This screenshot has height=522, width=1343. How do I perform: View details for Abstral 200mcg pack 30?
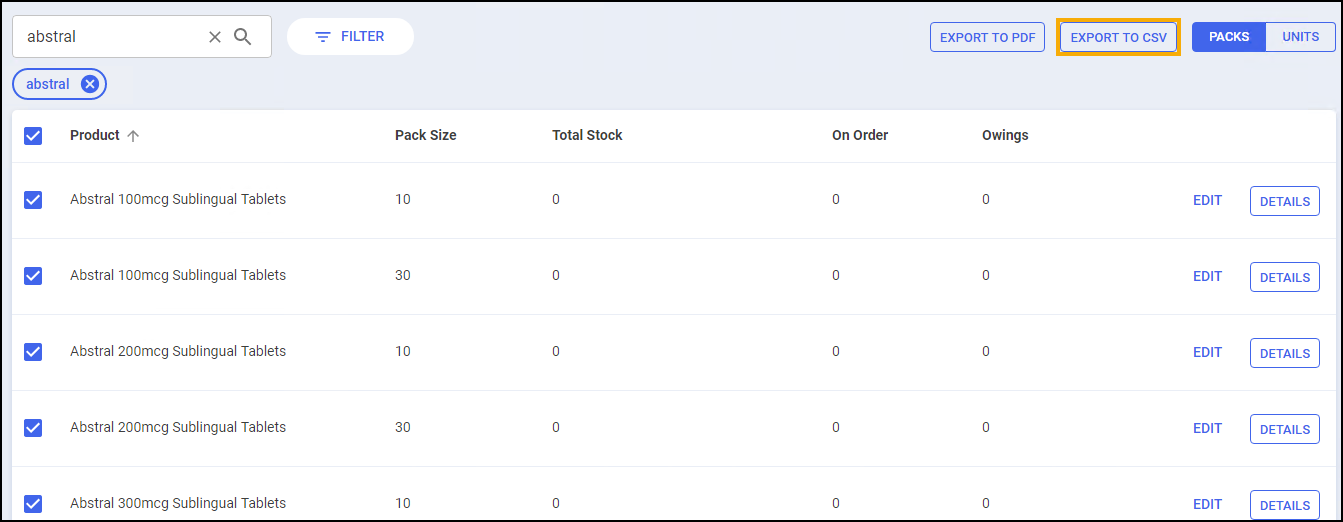[1284, 429]
